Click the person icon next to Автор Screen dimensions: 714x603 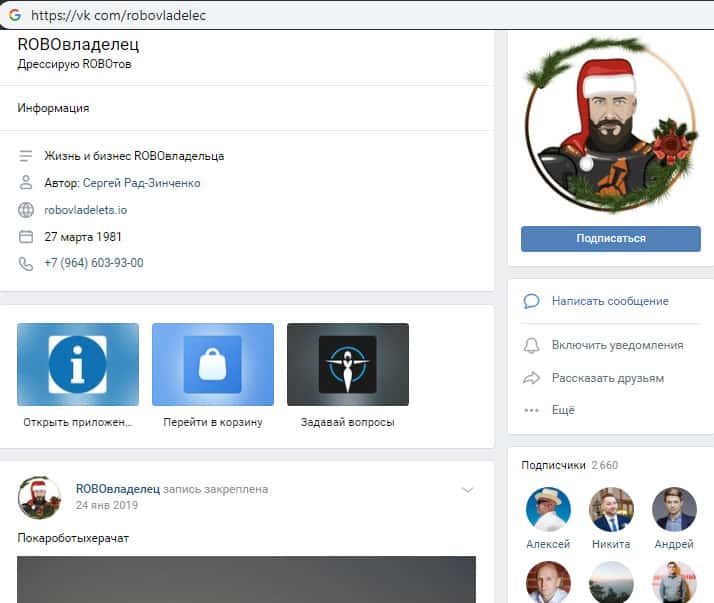26,183
